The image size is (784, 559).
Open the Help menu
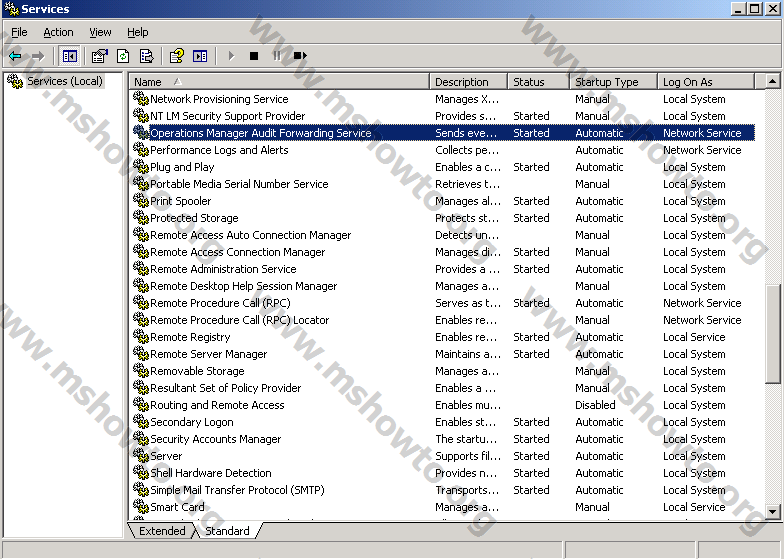(x=138, y=32)
